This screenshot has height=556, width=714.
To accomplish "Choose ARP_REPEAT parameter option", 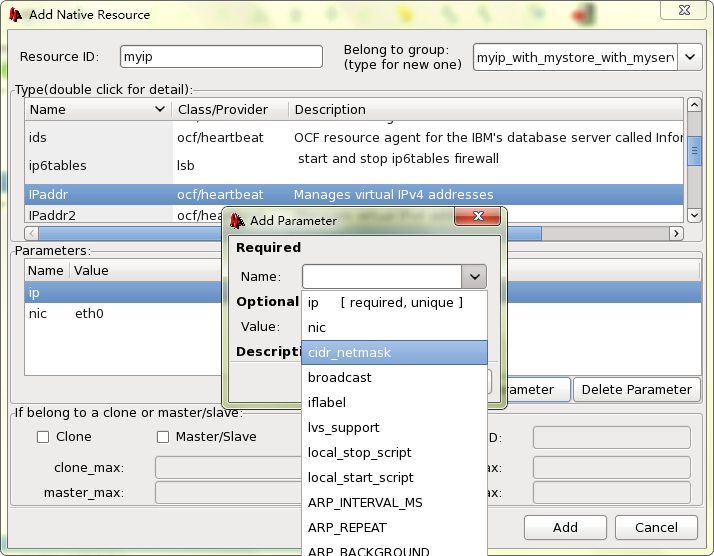I will click(x=347, y=528).
